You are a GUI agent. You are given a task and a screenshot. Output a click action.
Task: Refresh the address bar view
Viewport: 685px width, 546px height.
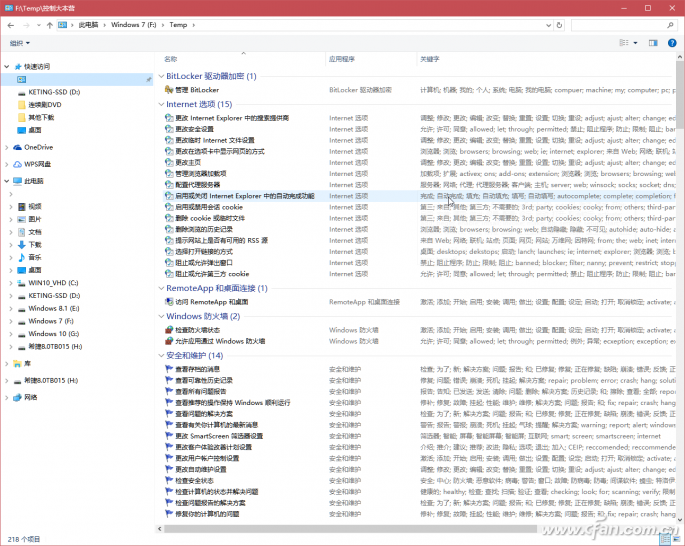[x=559, y=25]
